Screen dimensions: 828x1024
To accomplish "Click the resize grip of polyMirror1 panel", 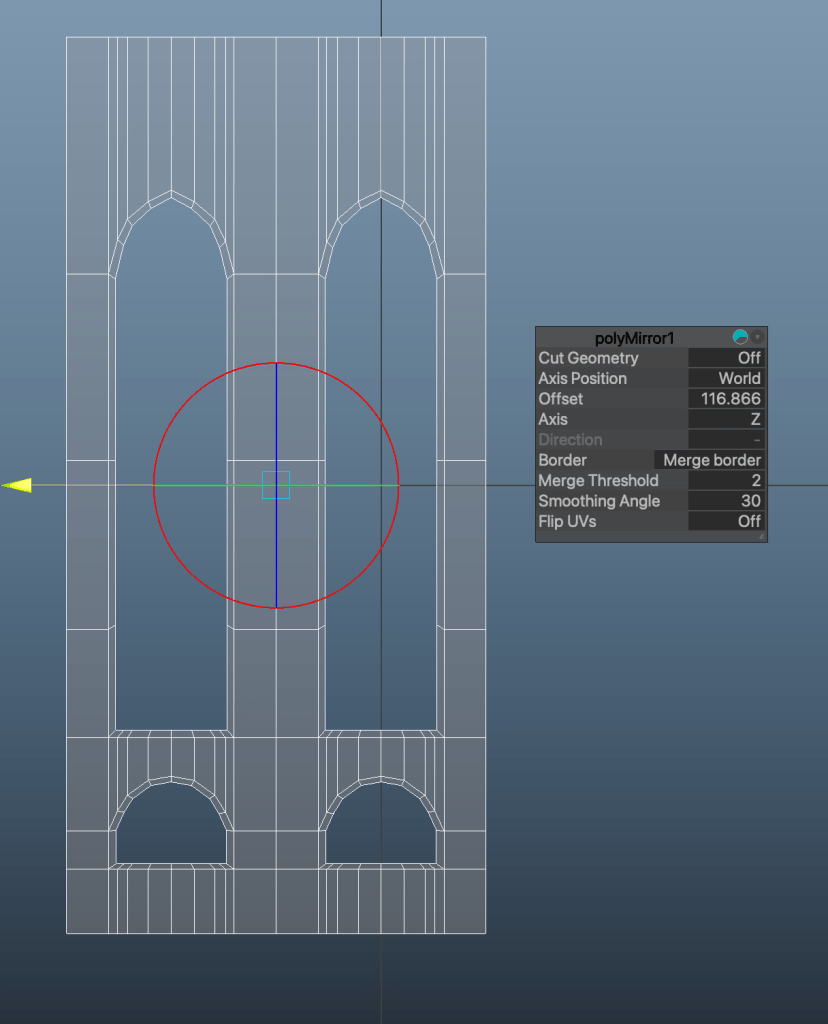I will pyautogui.click(x=761, y=536).
